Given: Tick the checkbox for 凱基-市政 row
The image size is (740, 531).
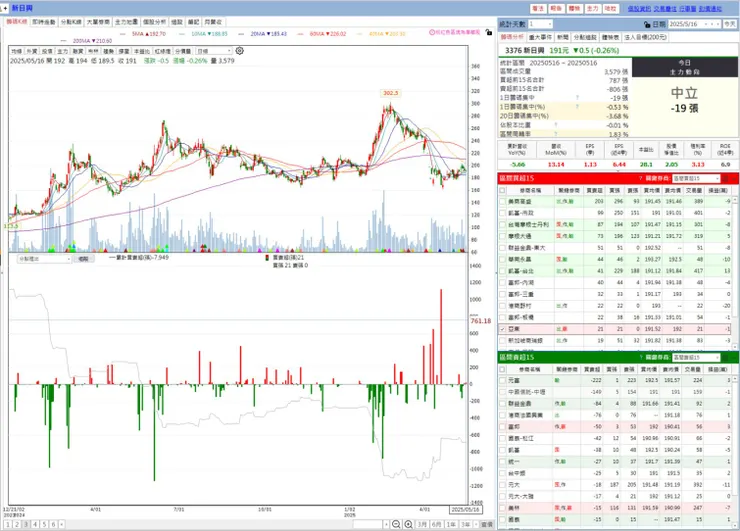Looking at the screenshot, I should click(x=503, y=213).
